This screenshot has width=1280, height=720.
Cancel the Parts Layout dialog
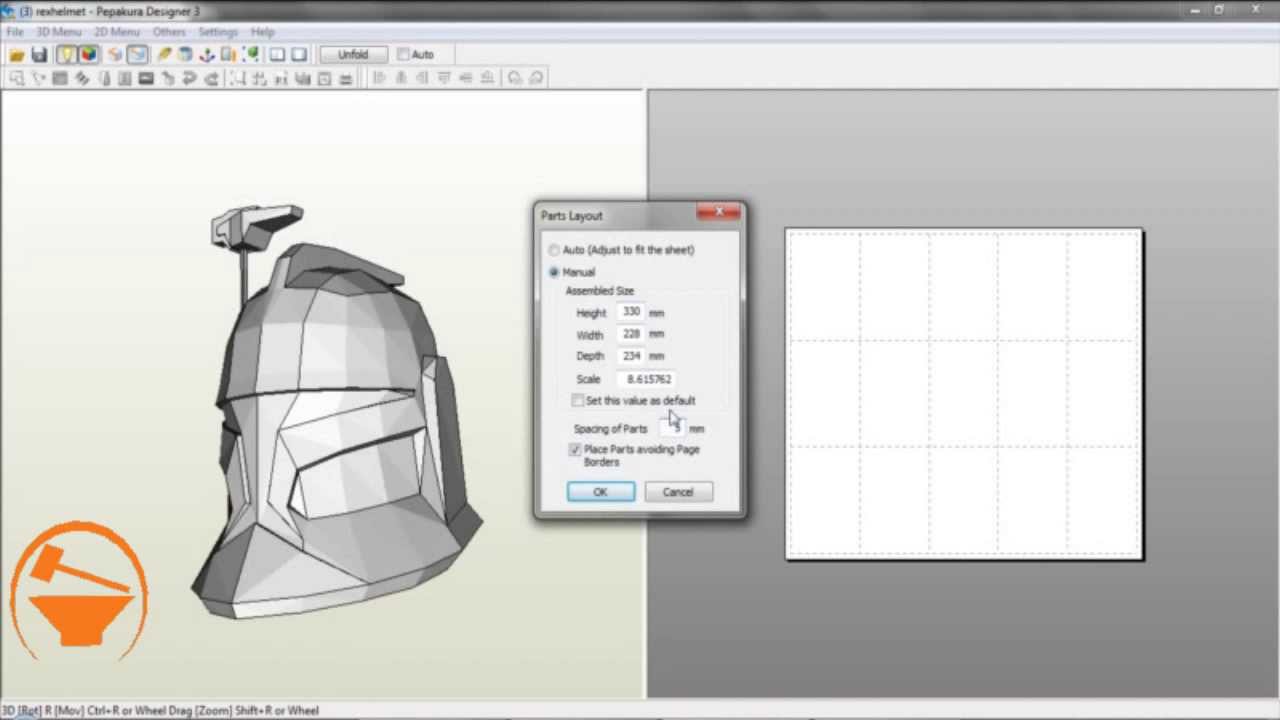[x=677, y=492]
